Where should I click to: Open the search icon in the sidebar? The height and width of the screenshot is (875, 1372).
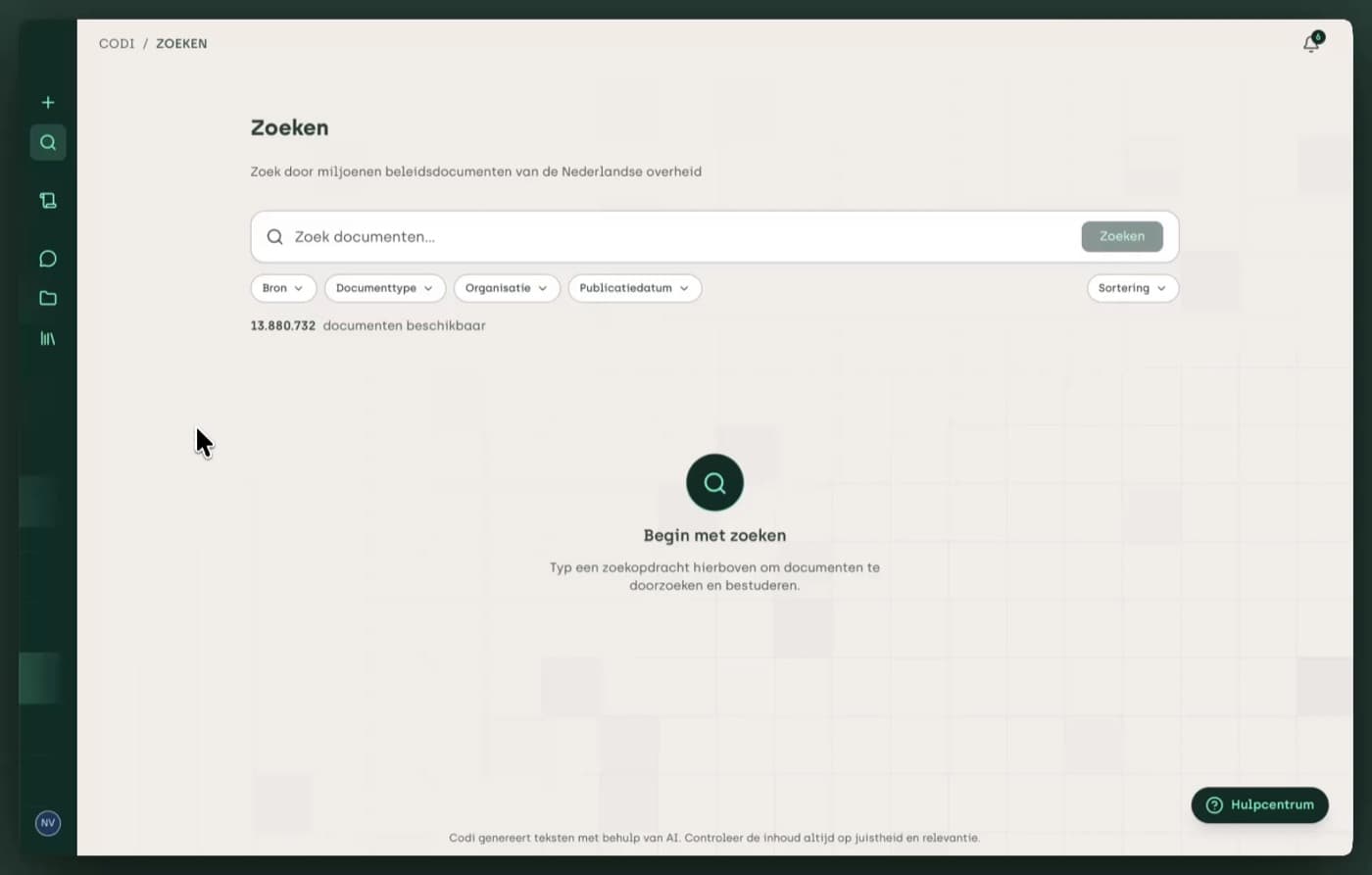[48, 142]
